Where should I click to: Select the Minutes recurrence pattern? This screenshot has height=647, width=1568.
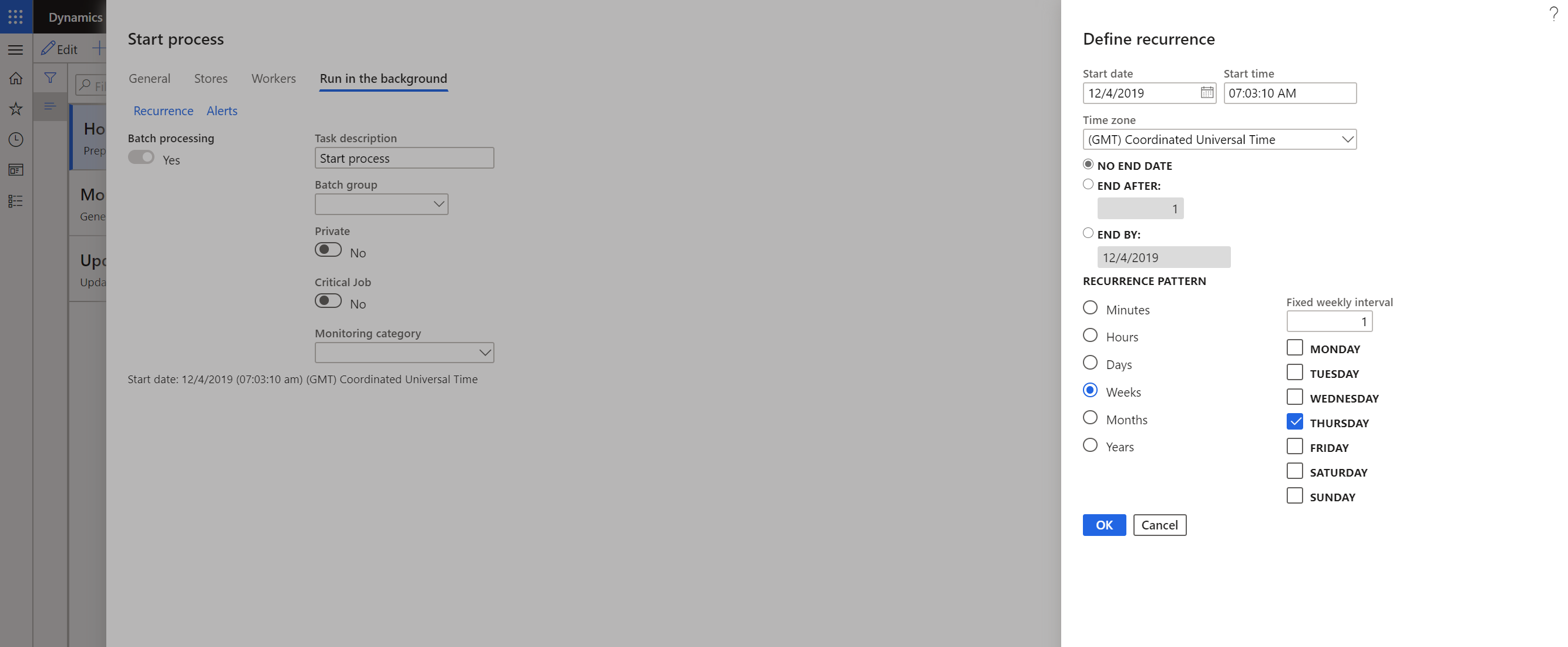pos(1090,308)
